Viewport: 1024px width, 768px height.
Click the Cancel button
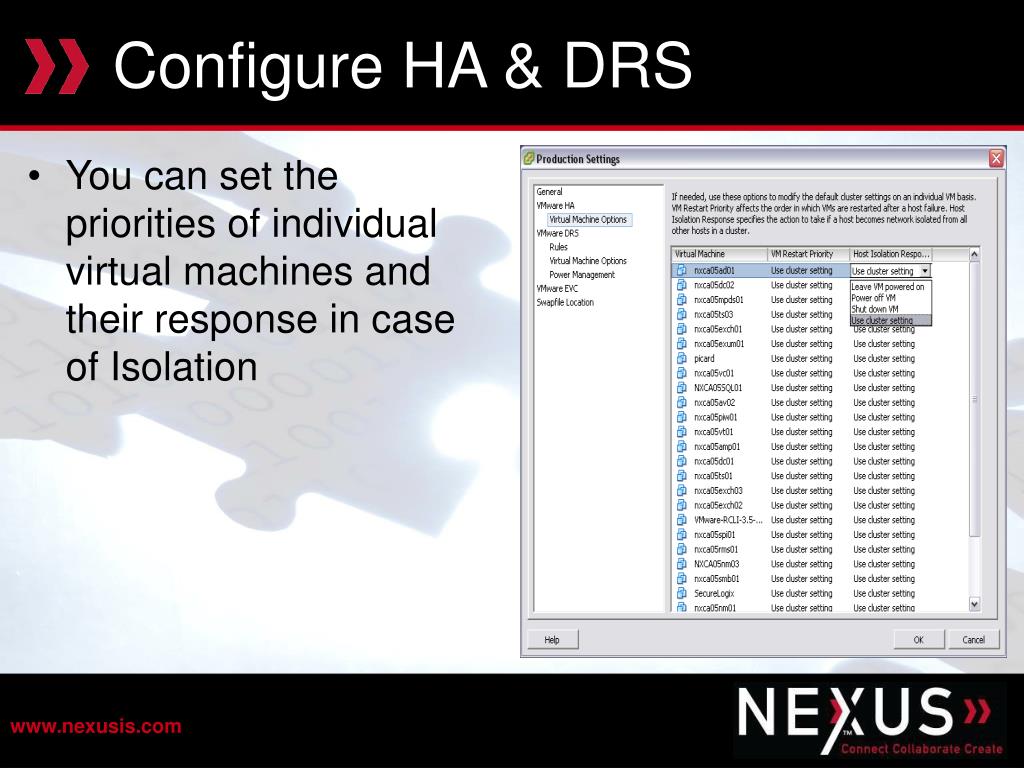(973, 640)
